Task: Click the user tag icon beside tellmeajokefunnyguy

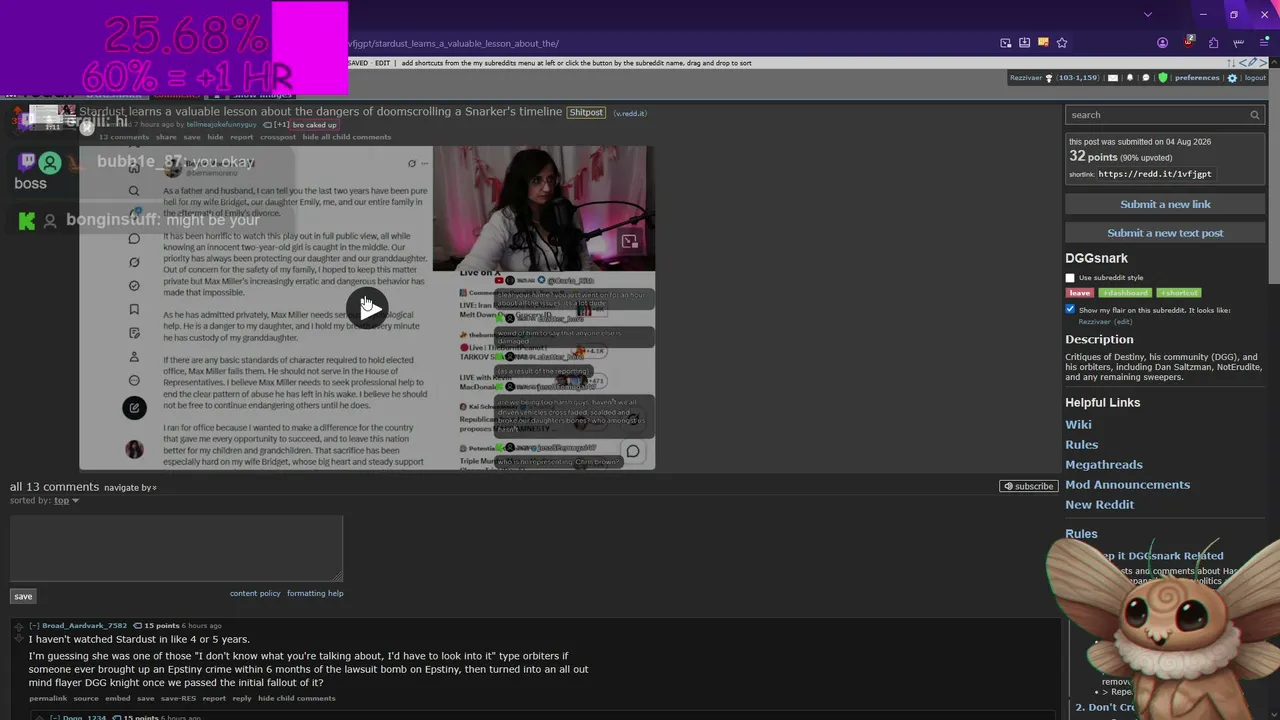Action: (267, 125)
